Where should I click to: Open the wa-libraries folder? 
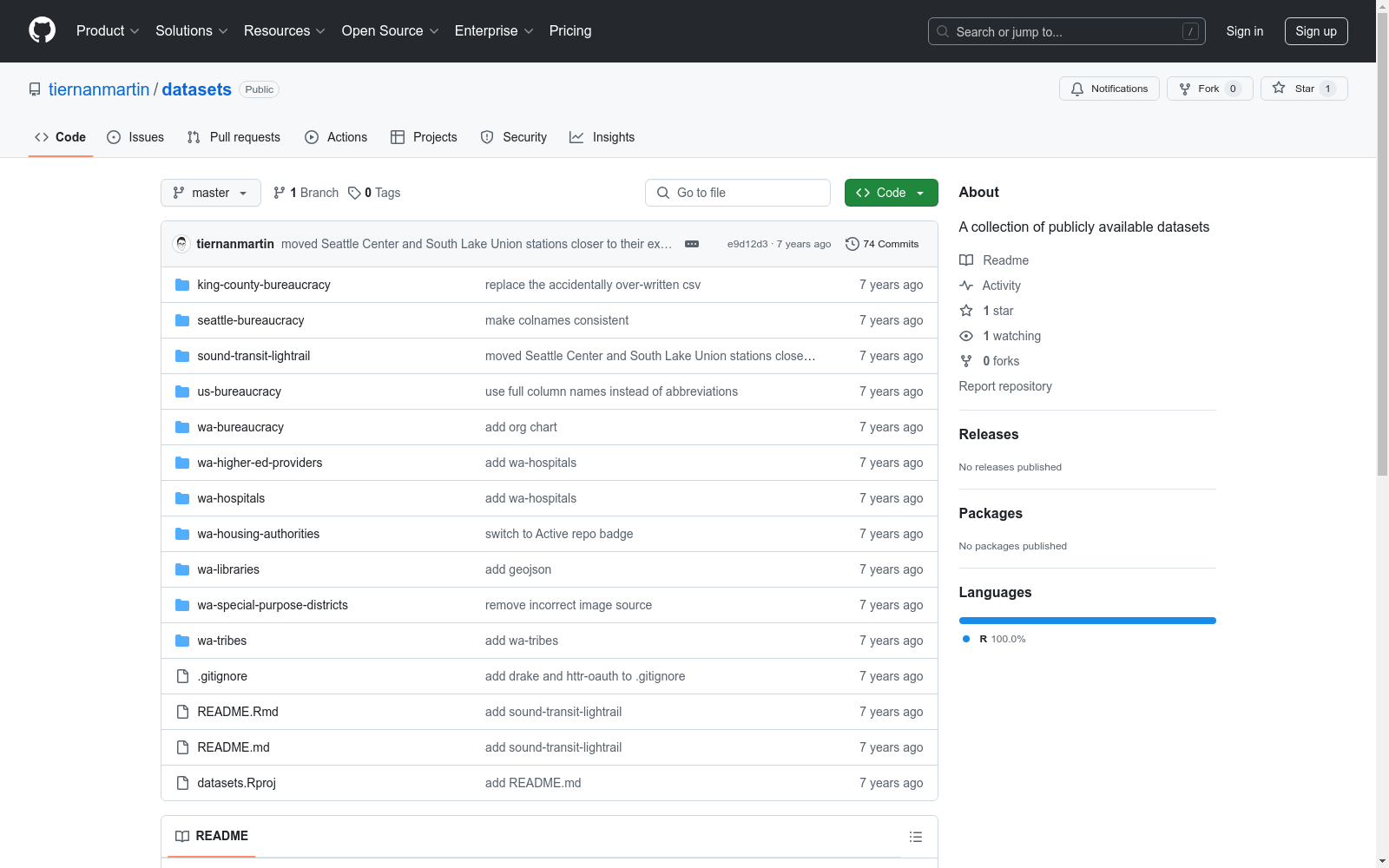228,569
